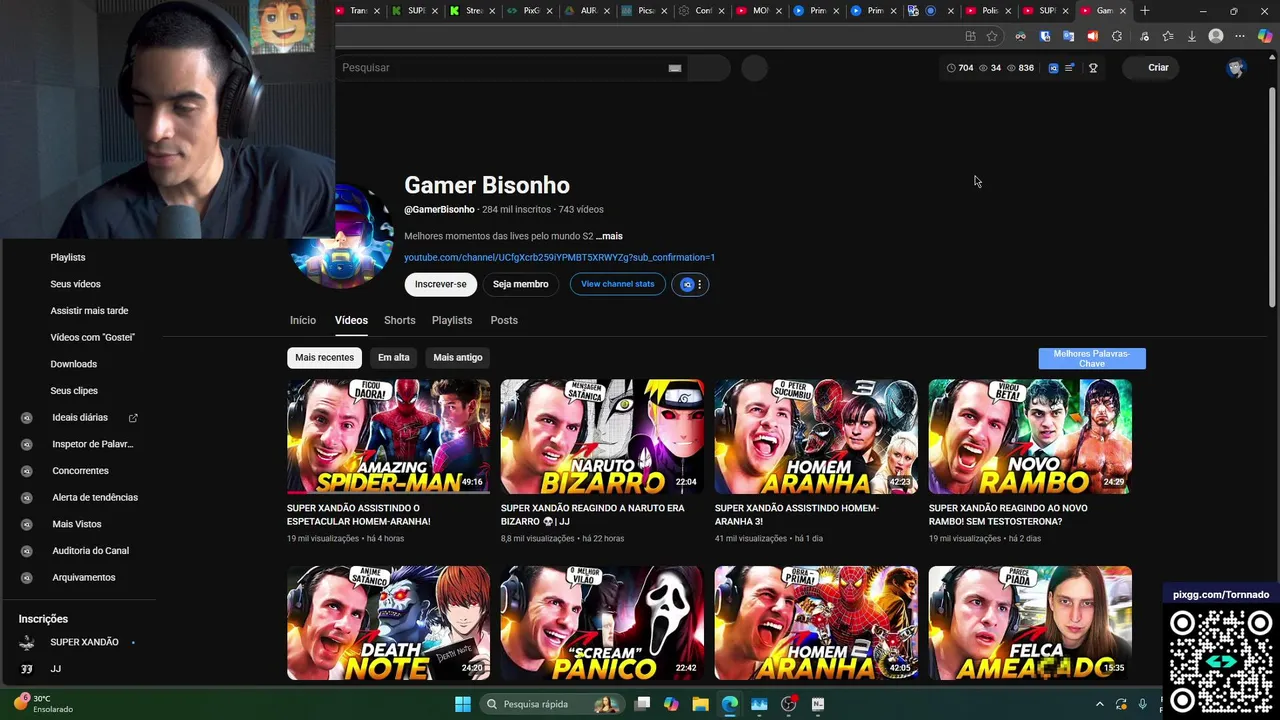Click Arquivamentos vidIQ icon

(27, 578)
